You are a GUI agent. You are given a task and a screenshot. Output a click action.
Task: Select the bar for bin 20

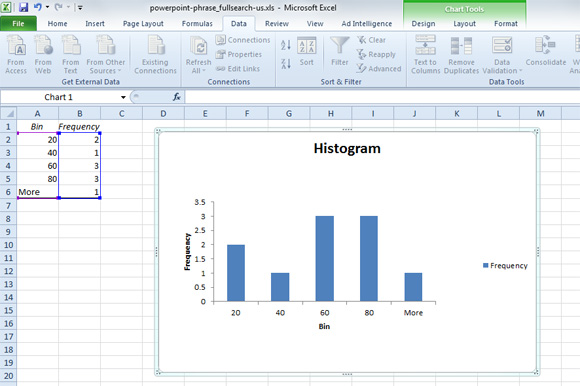pyautogui.click(x=236, y=273)
